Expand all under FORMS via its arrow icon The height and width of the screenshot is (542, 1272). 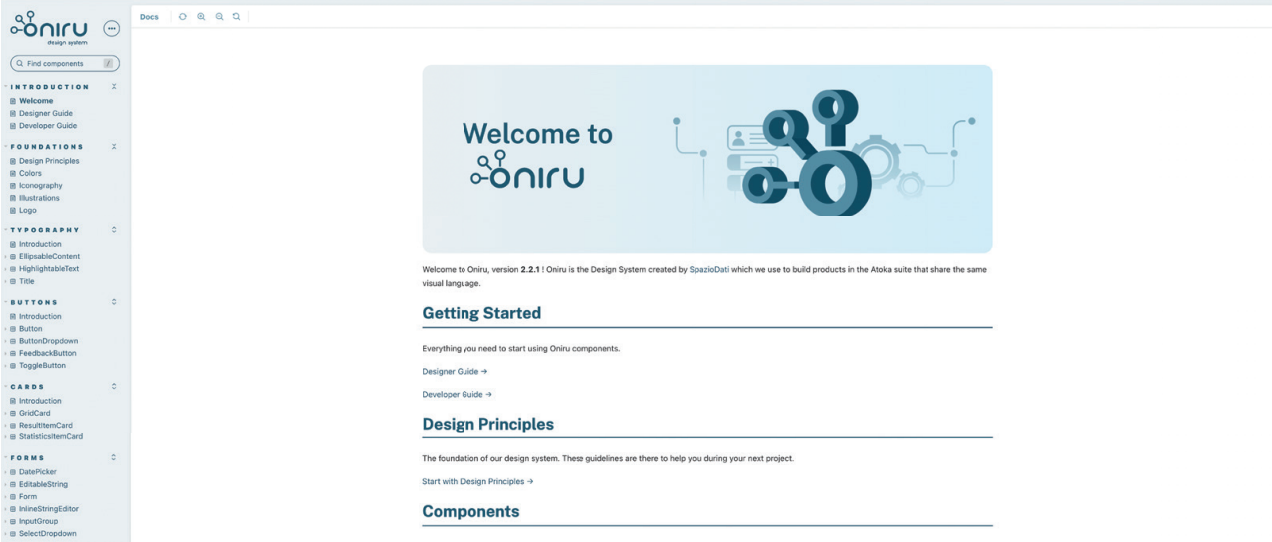coord(114,458)
